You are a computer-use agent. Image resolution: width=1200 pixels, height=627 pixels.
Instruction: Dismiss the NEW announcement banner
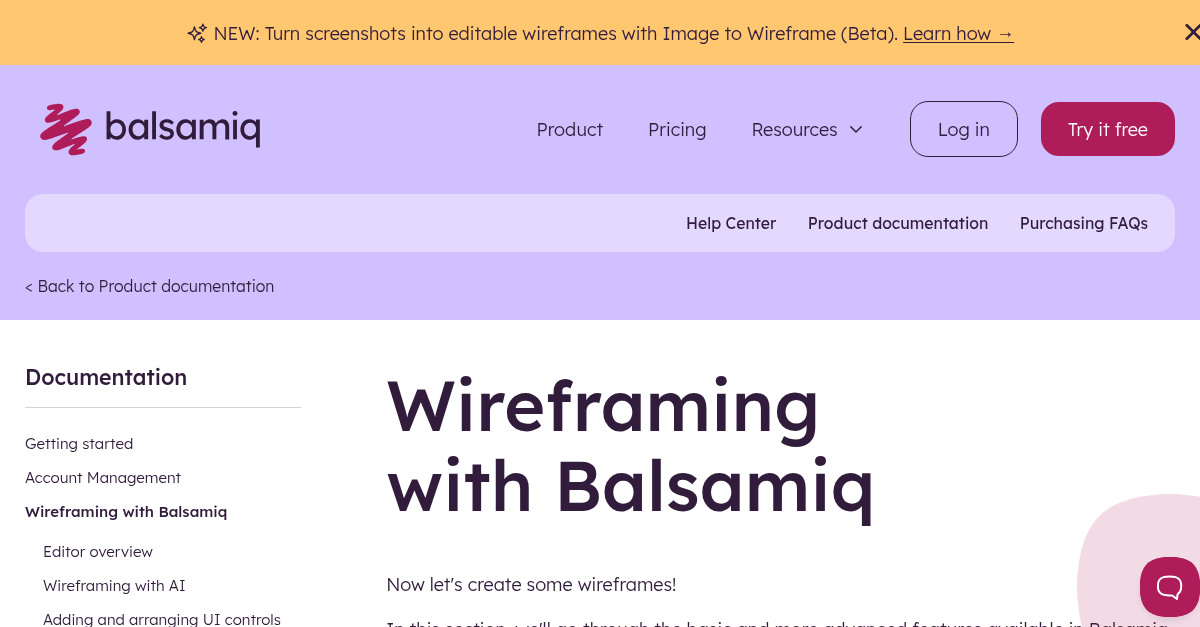[x=1191, y=30]
